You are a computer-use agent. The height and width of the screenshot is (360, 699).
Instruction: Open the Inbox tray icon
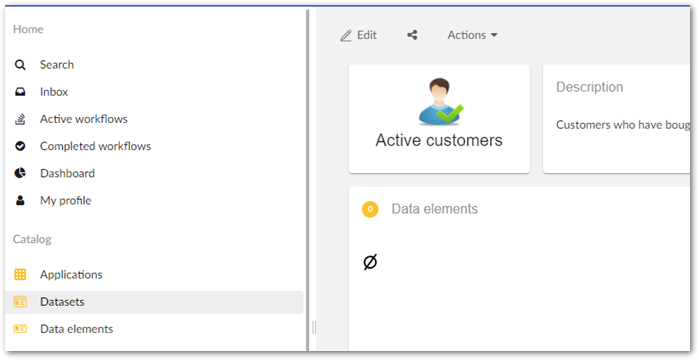point(20,92)
